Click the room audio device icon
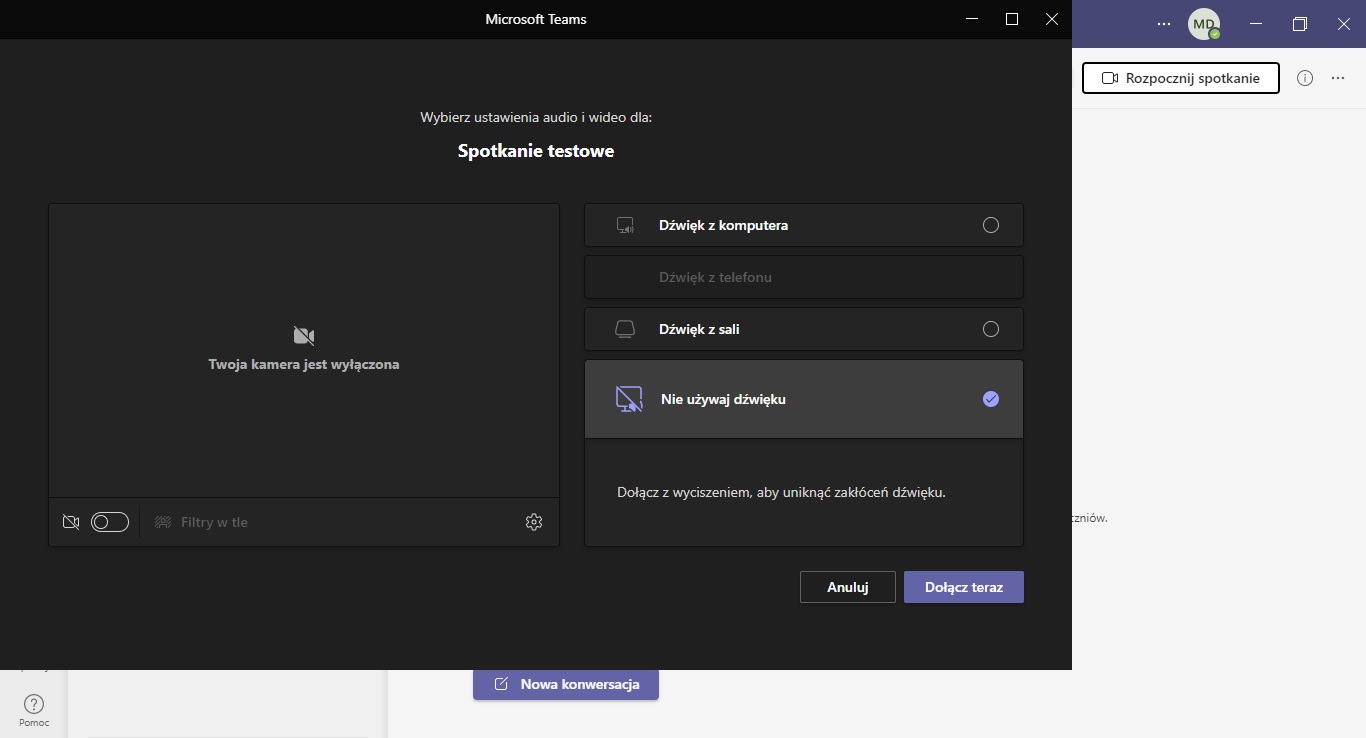 [x=626, y=329]
